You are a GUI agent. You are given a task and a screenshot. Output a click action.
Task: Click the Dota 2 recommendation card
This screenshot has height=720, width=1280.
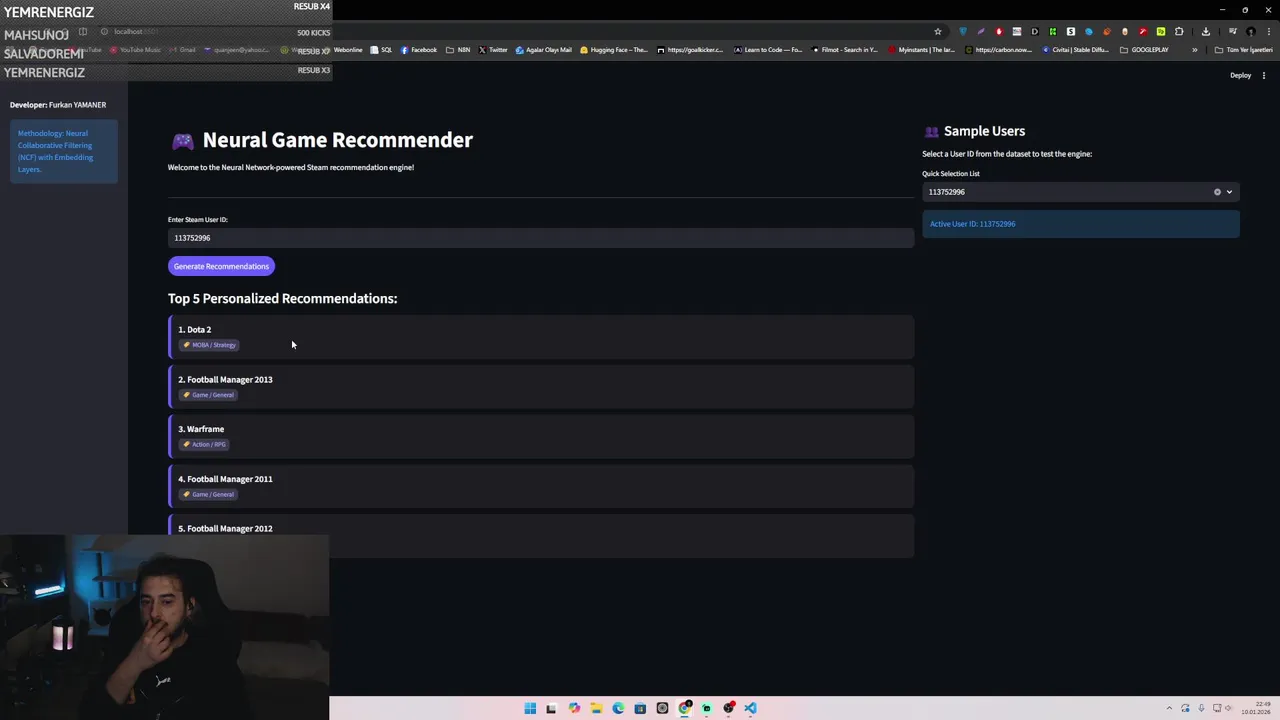point(541,337)
